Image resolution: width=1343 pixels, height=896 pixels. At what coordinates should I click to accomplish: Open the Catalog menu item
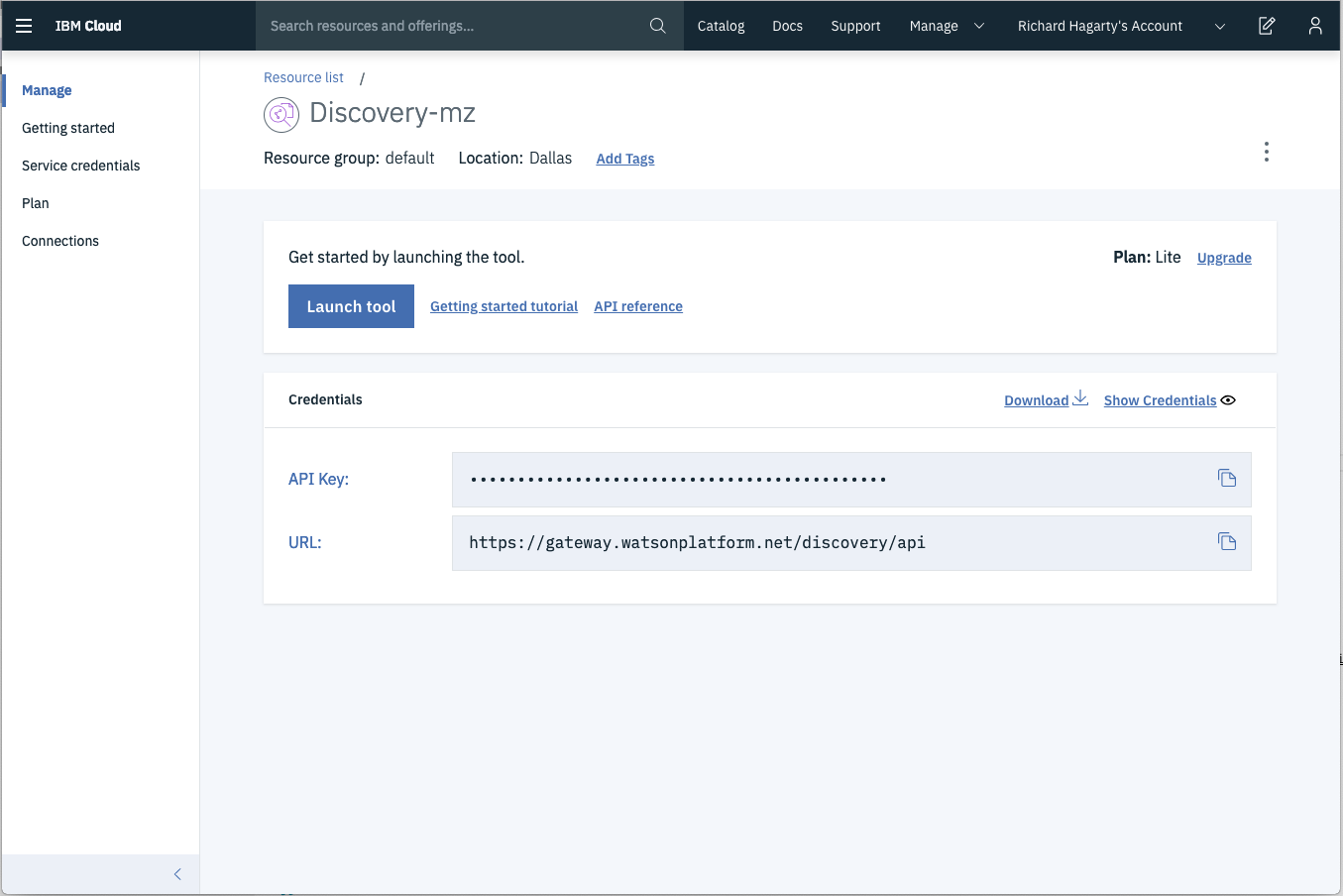(721, 26)
